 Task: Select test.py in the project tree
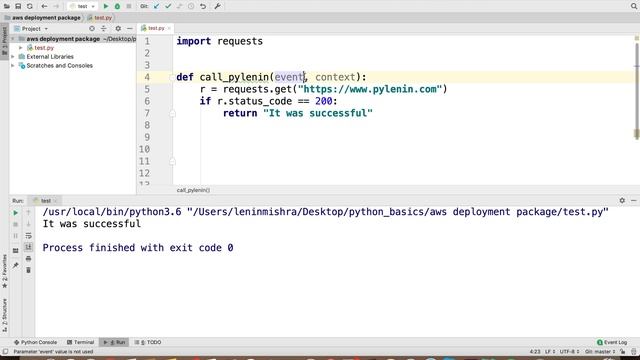[x=44, y=48]
